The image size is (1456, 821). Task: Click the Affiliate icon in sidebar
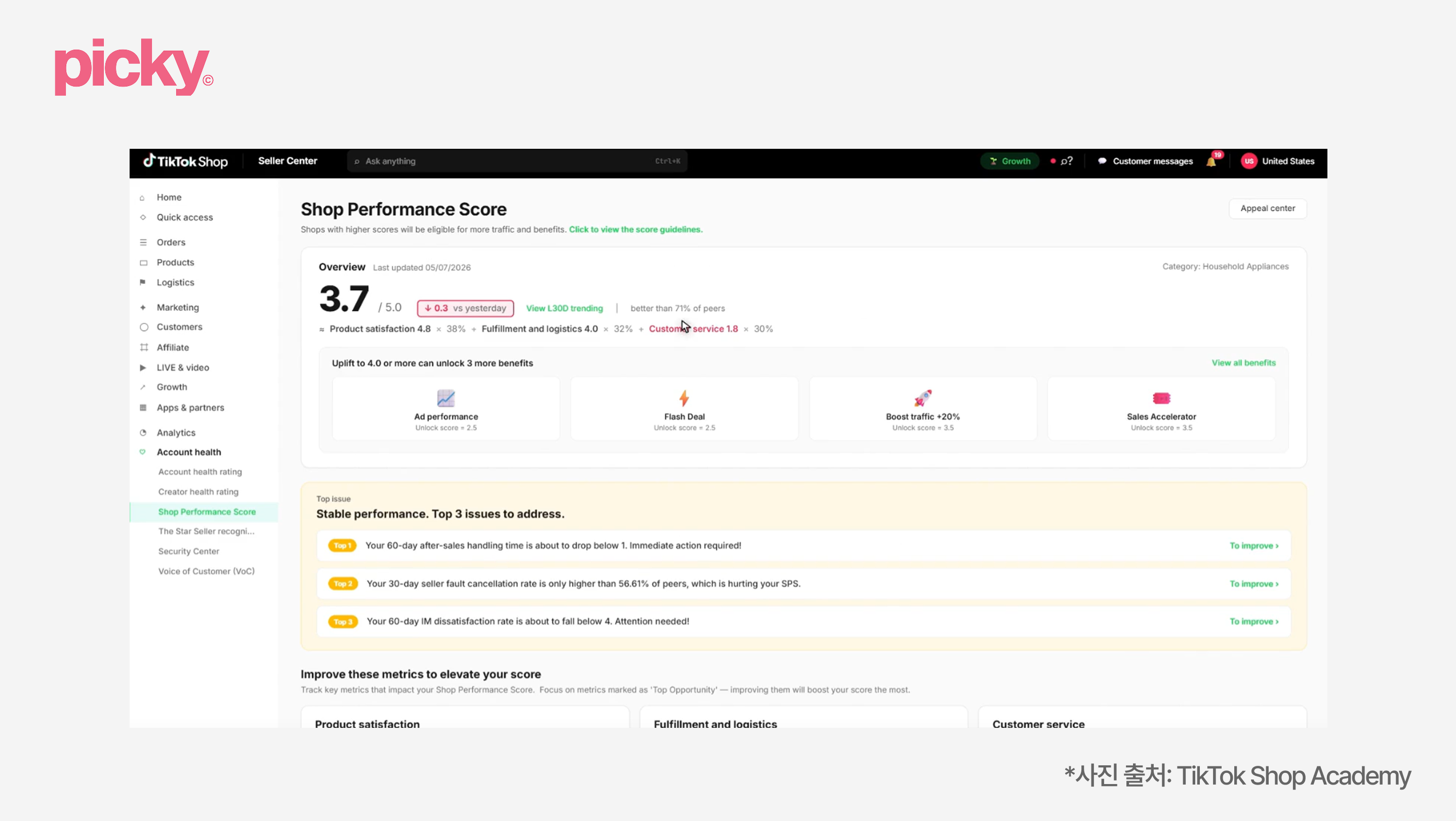(x=144, y=348)
